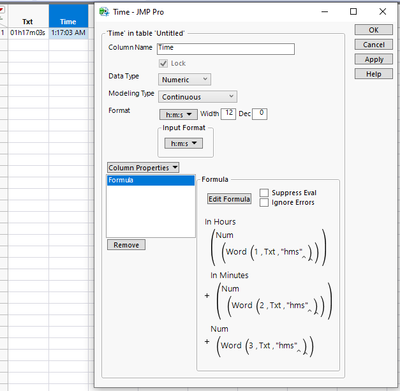Open the Modeling Type Continuous dropdown

pos(198,97)
